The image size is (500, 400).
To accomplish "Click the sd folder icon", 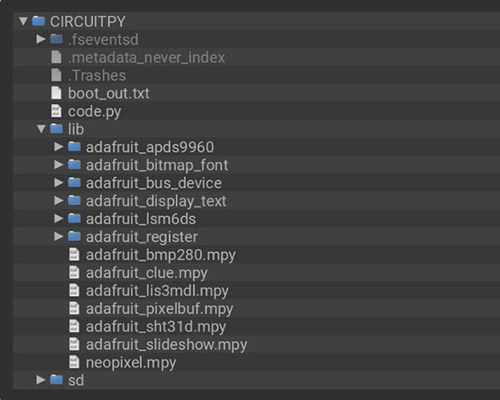I will pyautogui.click(x=56, y=380).
